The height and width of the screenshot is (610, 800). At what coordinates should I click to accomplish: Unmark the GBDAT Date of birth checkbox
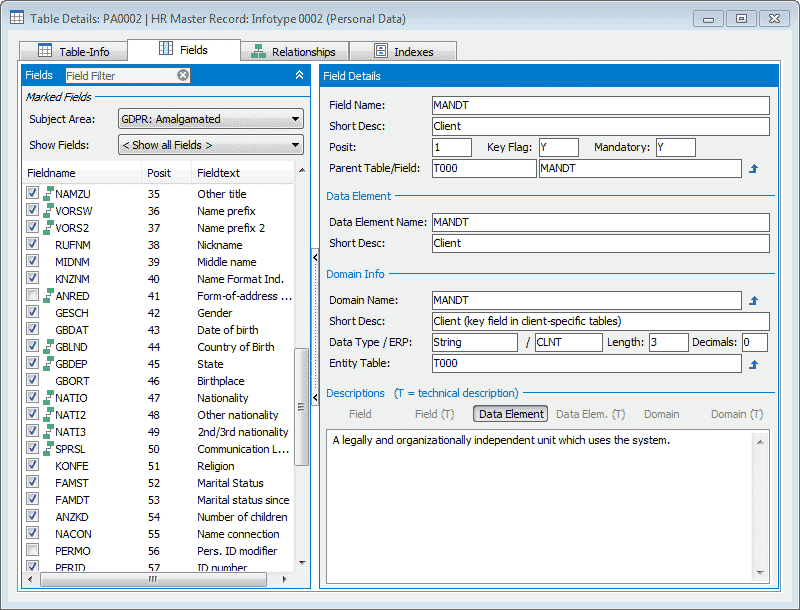point(32,329)
